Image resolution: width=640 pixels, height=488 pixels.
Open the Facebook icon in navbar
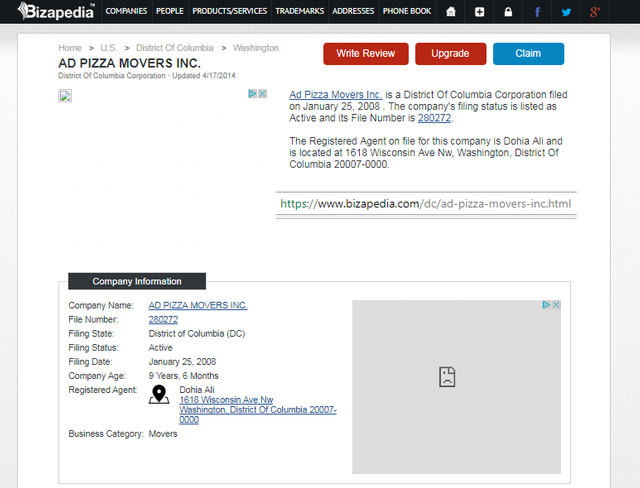coord(537,12)
